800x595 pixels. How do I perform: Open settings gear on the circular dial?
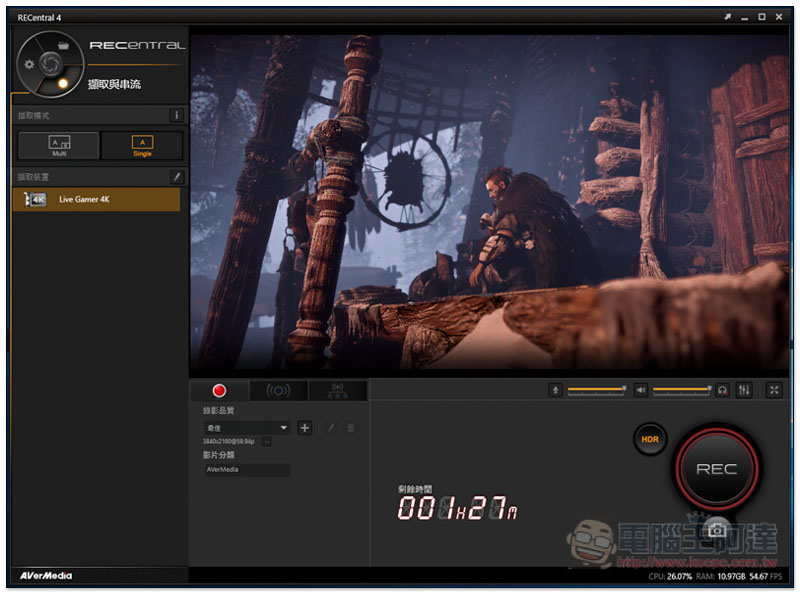click(29, 64)
